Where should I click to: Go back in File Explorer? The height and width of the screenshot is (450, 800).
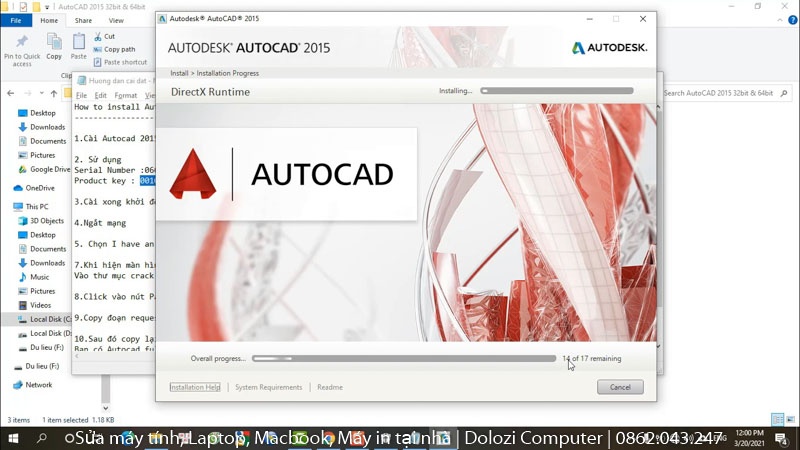point(11,93)
